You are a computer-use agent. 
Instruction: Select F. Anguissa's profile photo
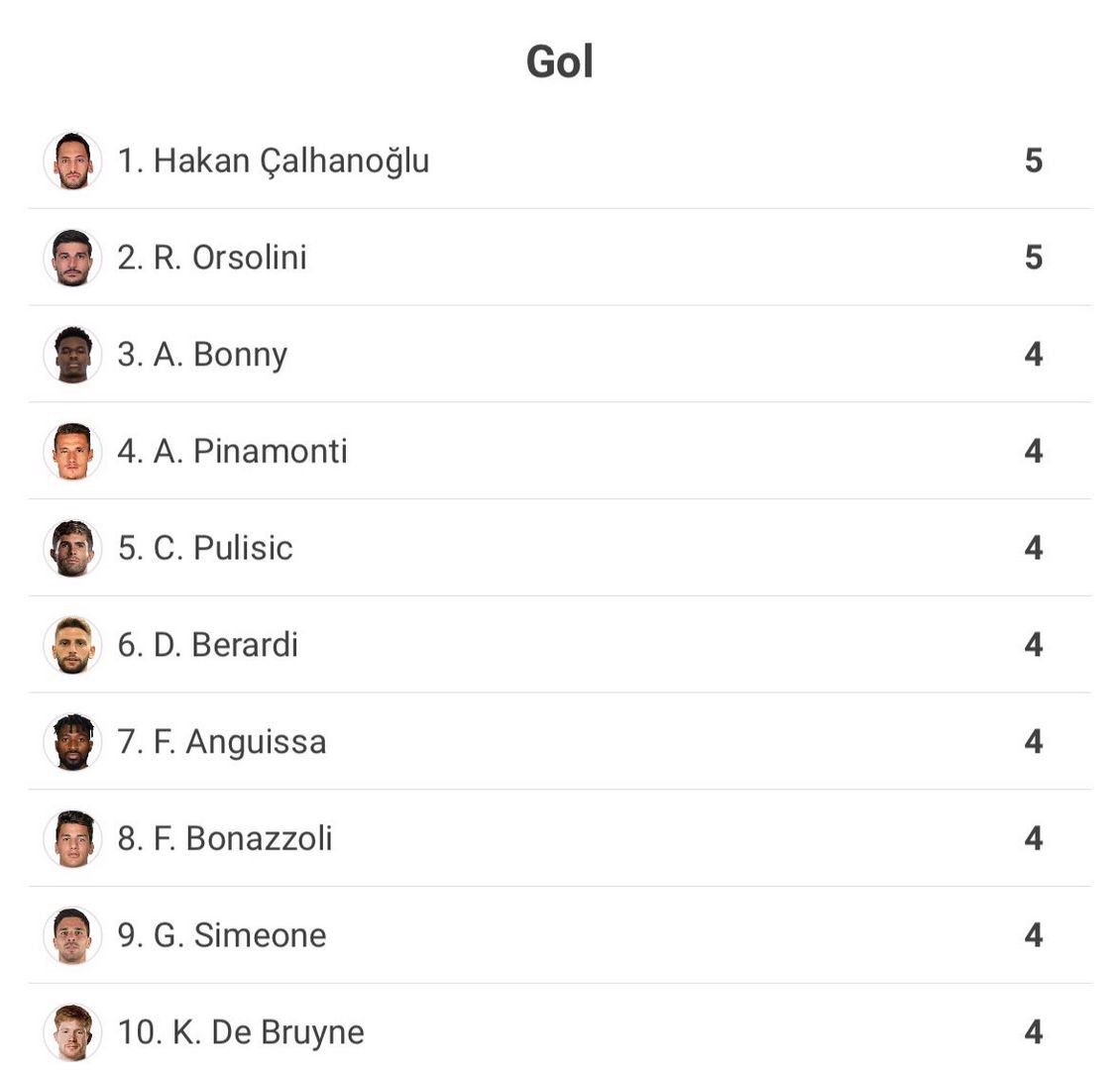(72, 742)
